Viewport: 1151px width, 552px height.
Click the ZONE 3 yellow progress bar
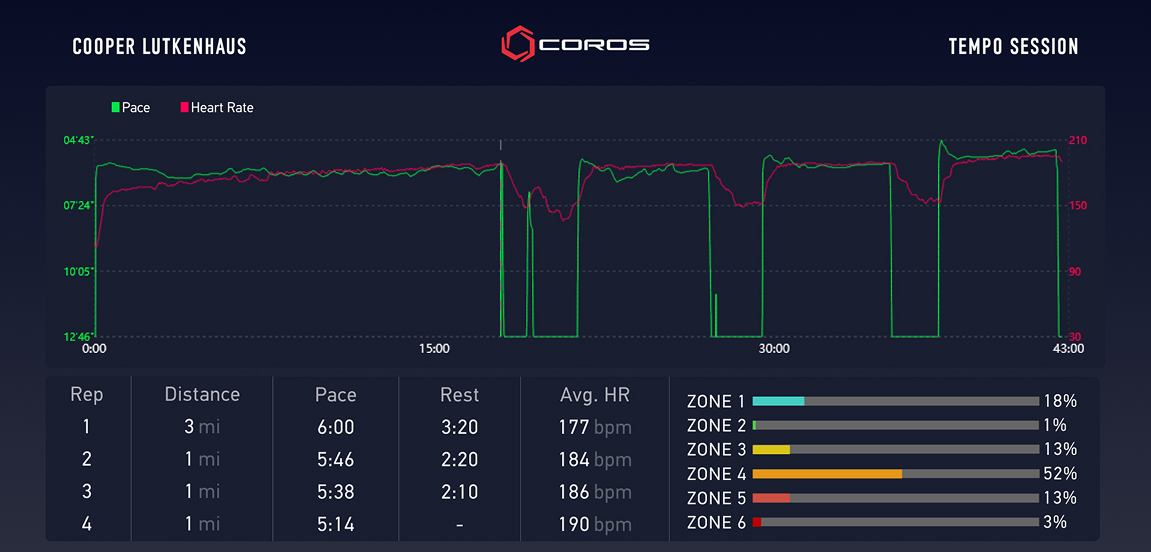click(x=896, y=449)
